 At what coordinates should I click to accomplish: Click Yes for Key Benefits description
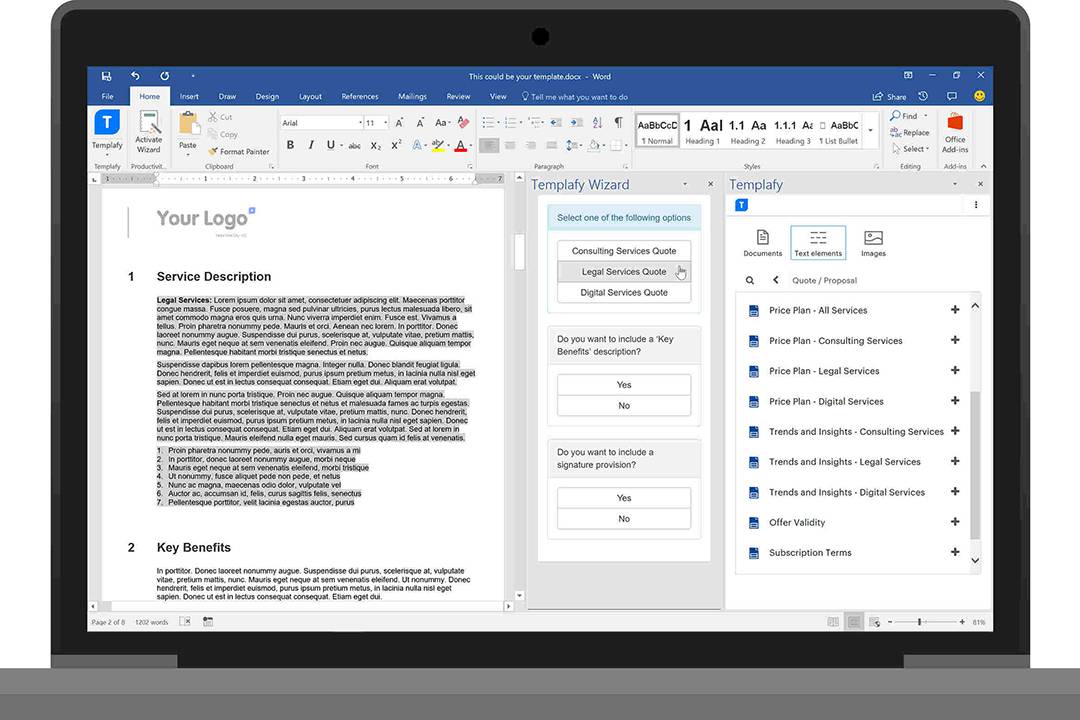tap(624, 385)
